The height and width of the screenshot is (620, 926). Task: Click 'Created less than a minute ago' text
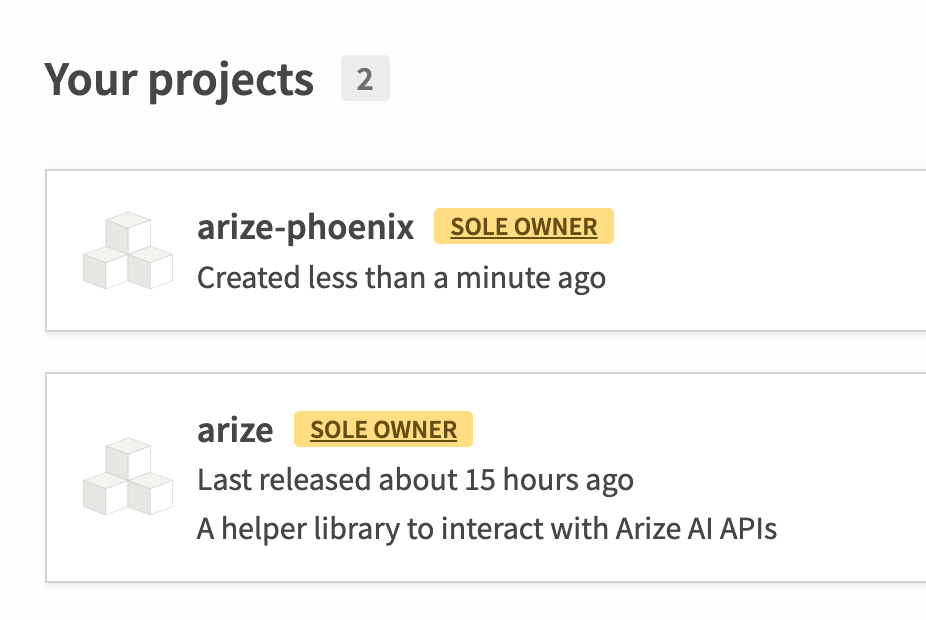click(401, 277)
